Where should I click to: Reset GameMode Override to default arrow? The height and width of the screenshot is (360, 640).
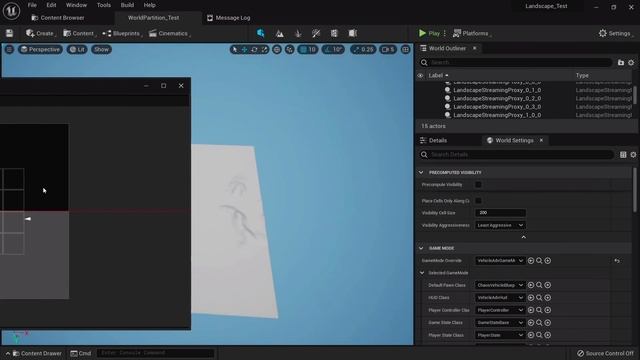point(617,261)
